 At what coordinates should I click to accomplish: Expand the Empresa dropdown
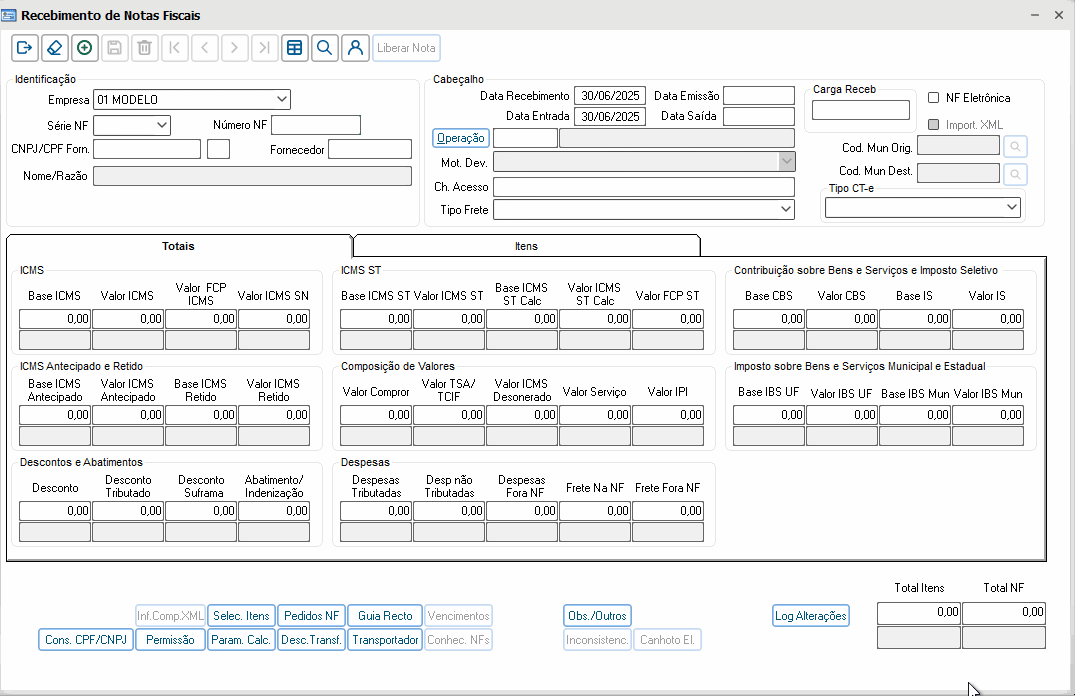click(x=281, y=99)
